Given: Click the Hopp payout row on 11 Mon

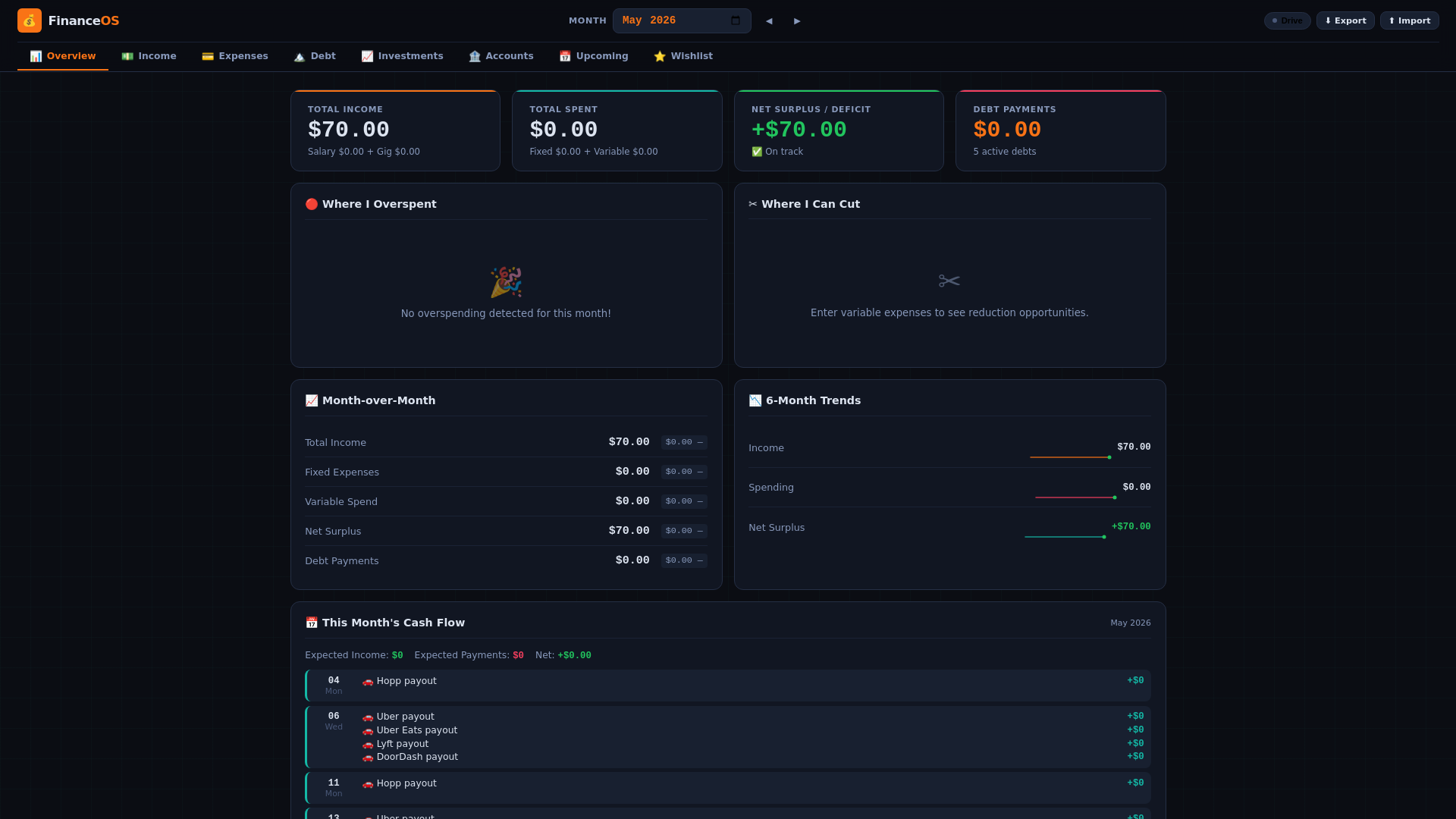Looking at the screenshot, I should pos(728,788).
